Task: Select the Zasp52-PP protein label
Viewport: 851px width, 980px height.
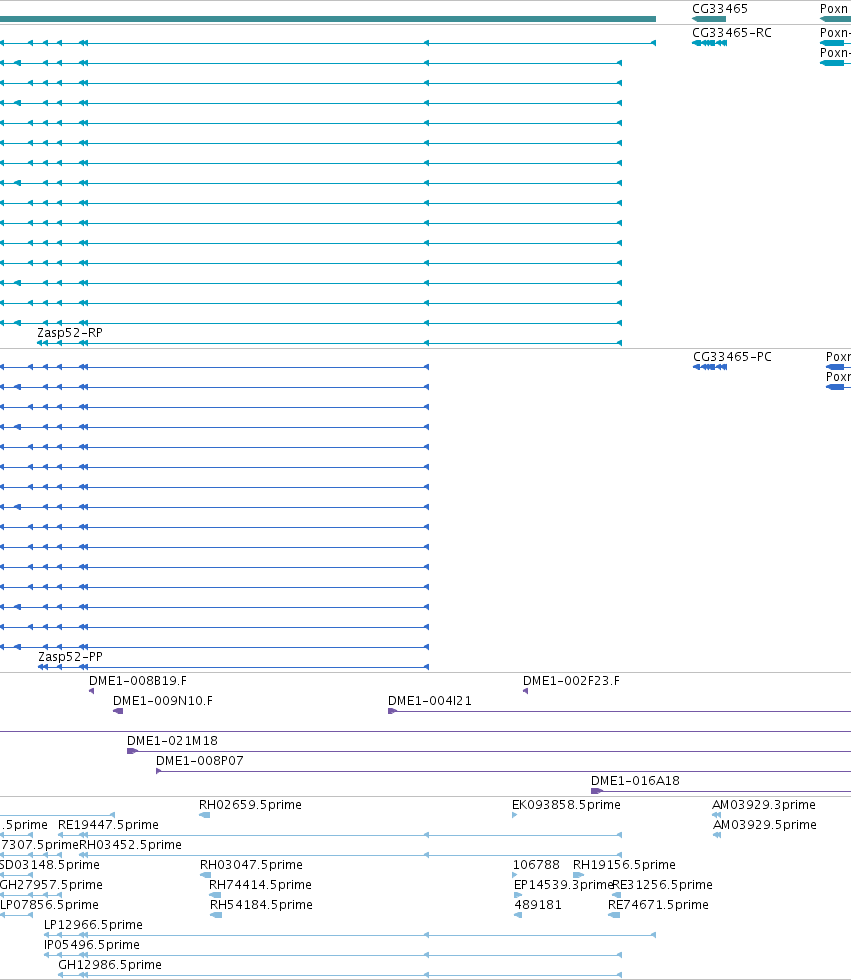Action: 70,656
